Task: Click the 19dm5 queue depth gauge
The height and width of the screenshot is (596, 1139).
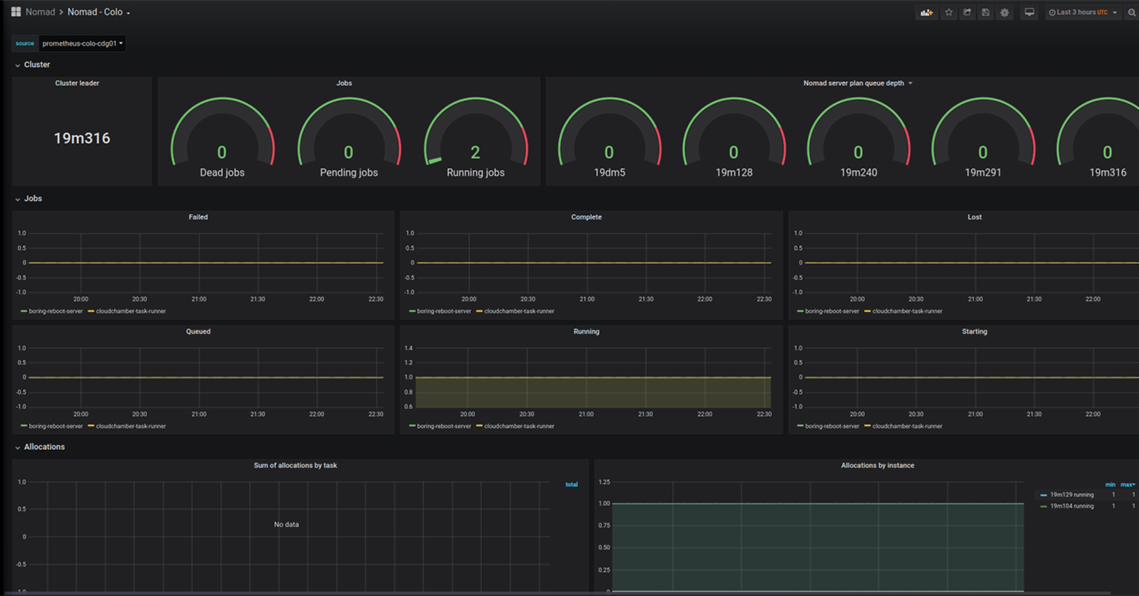Action: 609,137
